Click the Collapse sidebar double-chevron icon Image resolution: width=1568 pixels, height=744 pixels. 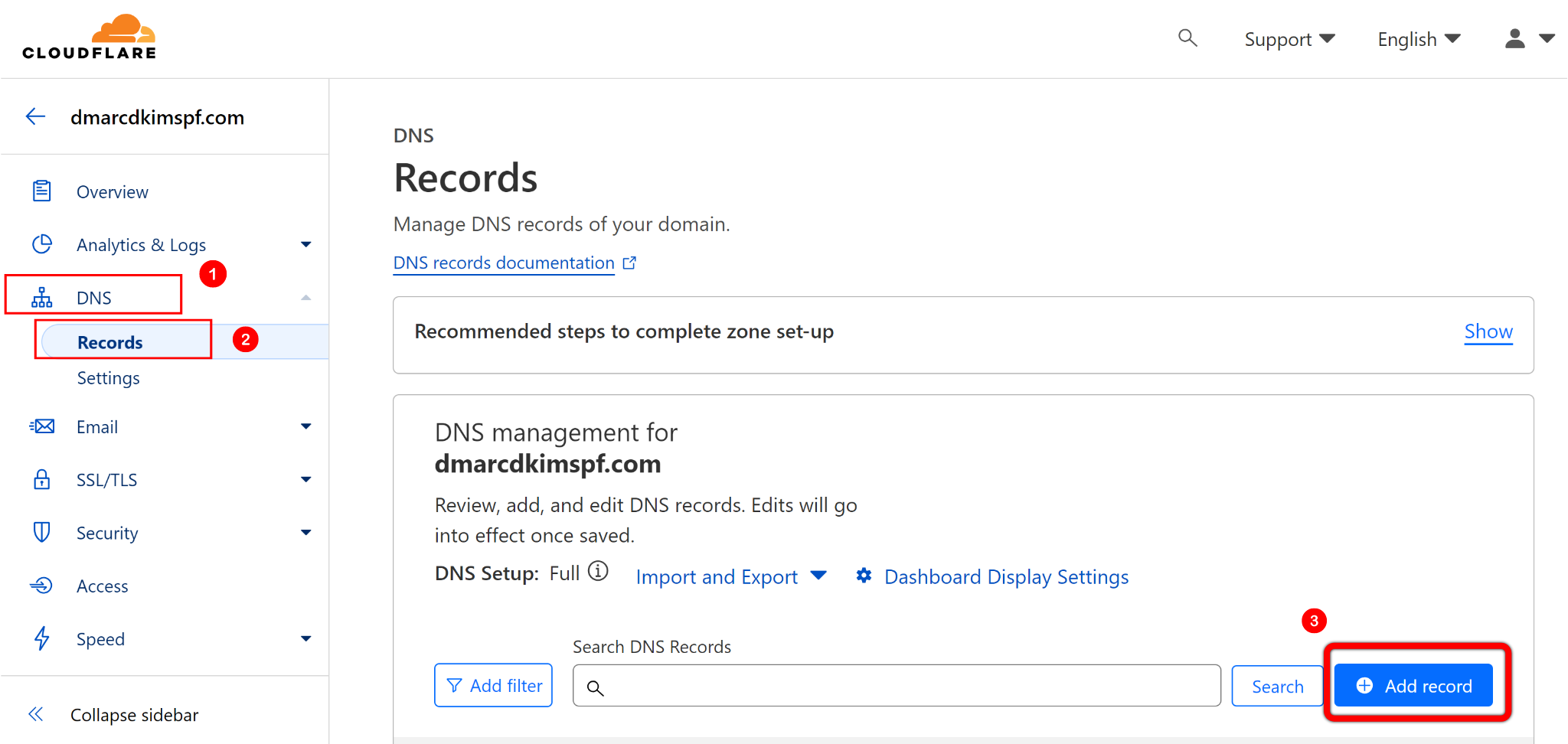point(35,714)
